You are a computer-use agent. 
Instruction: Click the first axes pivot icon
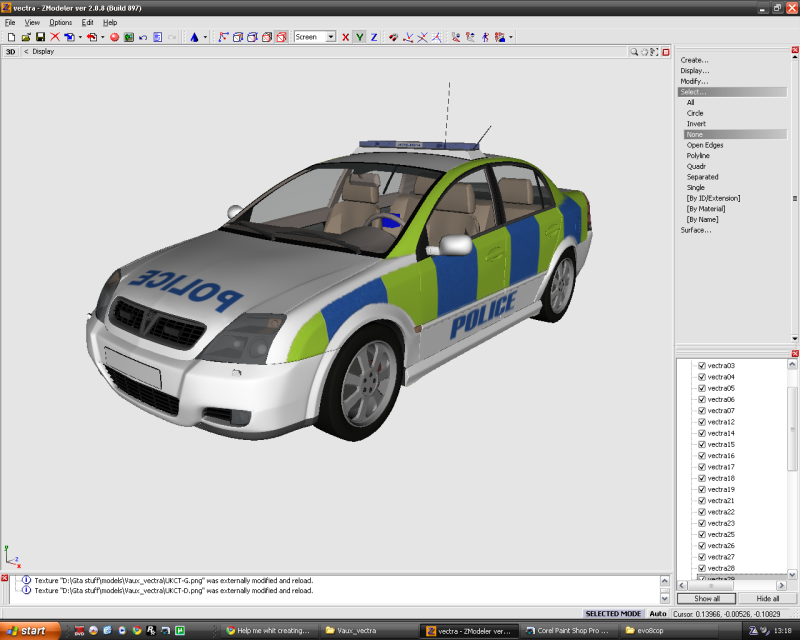click(x=408, y=37)
